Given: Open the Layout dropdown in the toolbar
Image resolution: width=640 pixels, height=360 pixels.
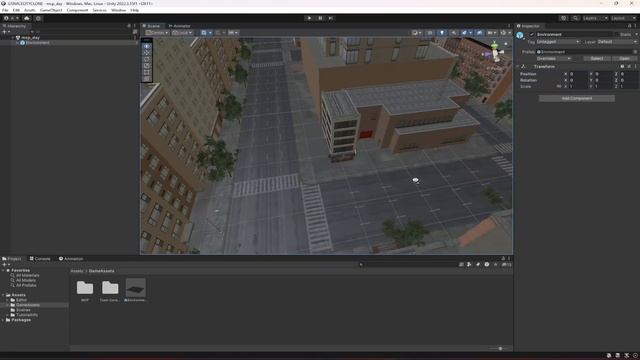Looking at the screenshot, I should point(623,18).
